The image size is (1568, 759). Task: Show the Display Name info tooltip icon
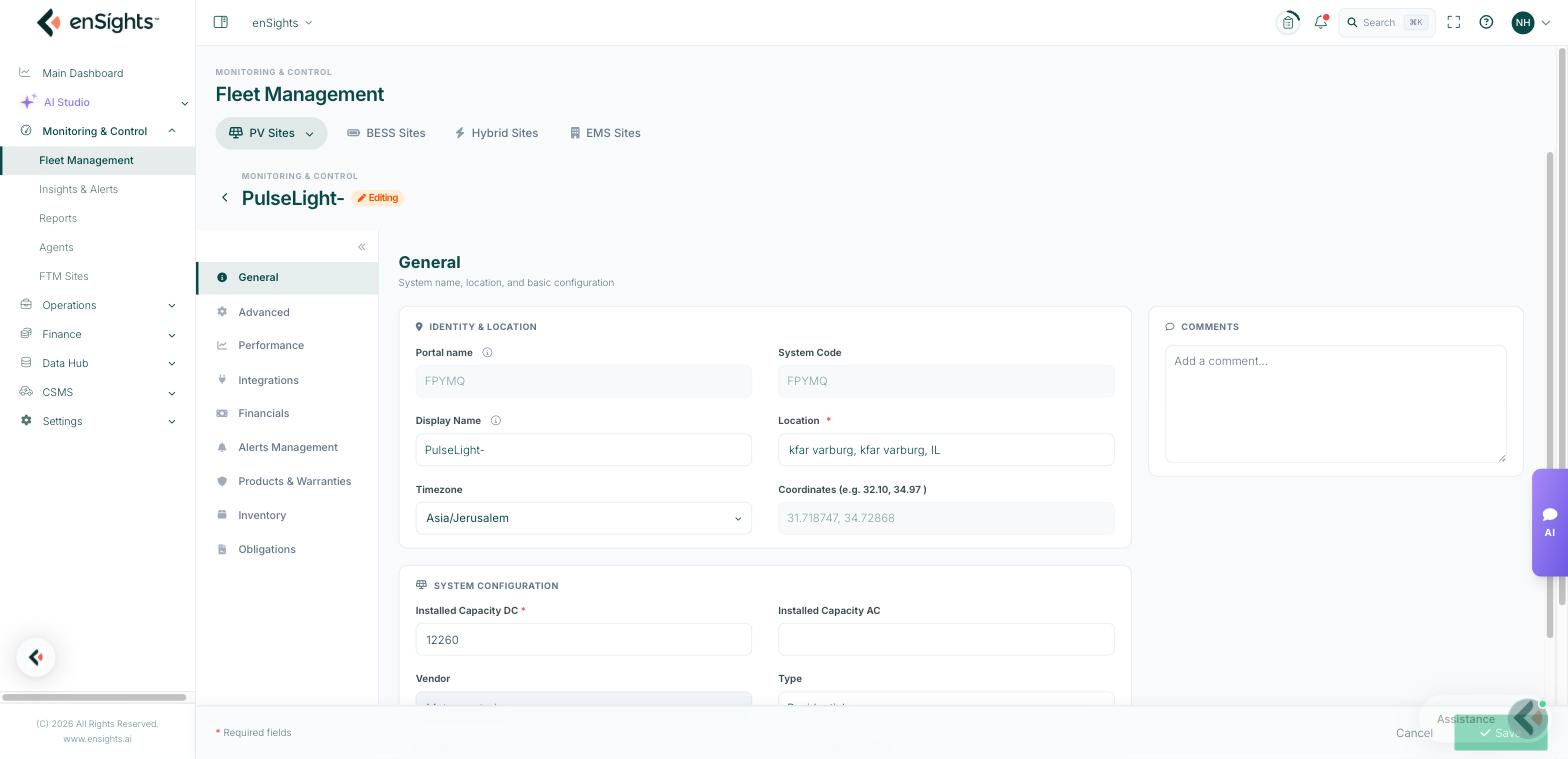[496, 421]
